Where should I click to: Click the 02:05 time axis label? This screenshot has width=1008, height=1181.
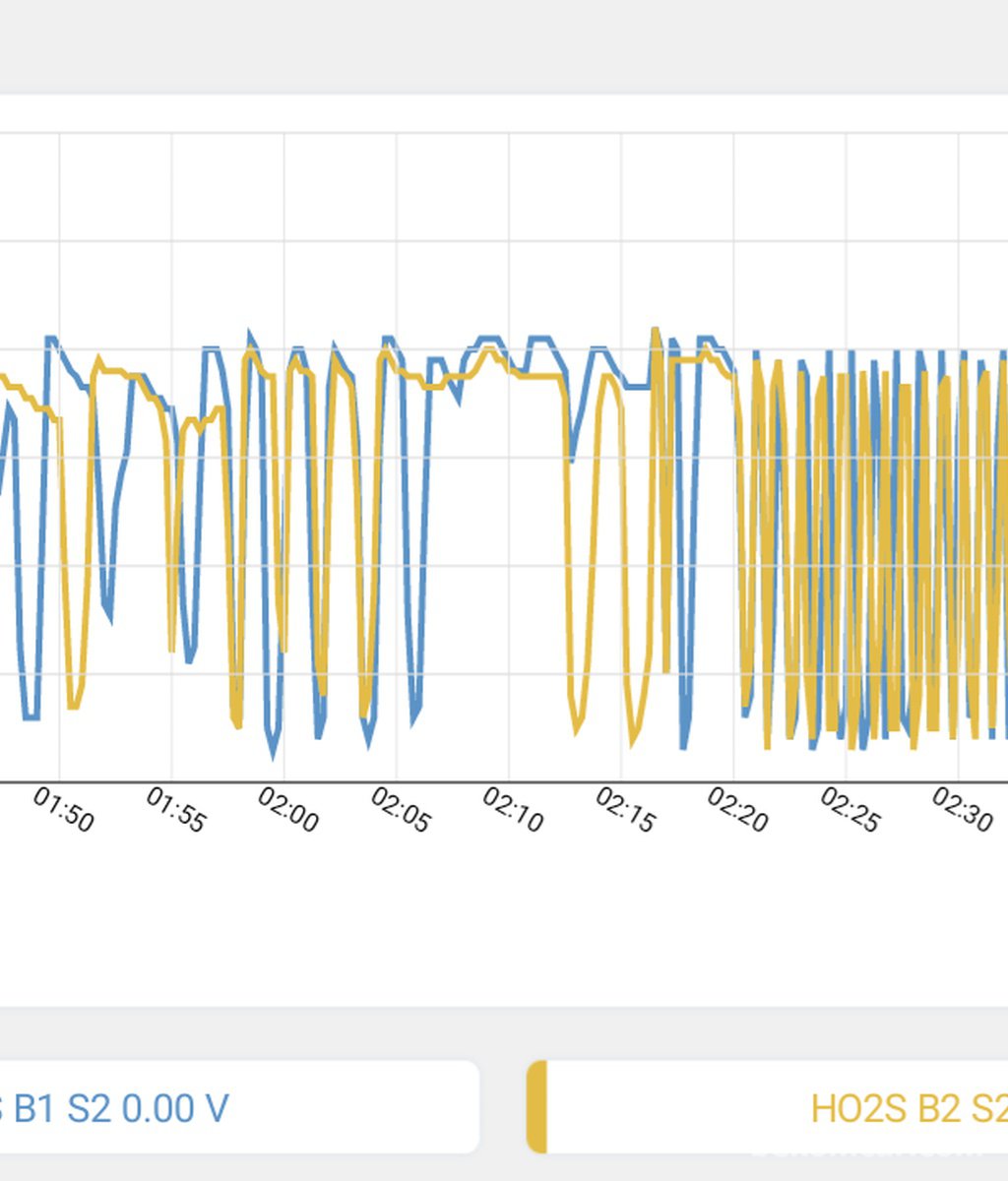pyautogui.click(x=400, y=810)
